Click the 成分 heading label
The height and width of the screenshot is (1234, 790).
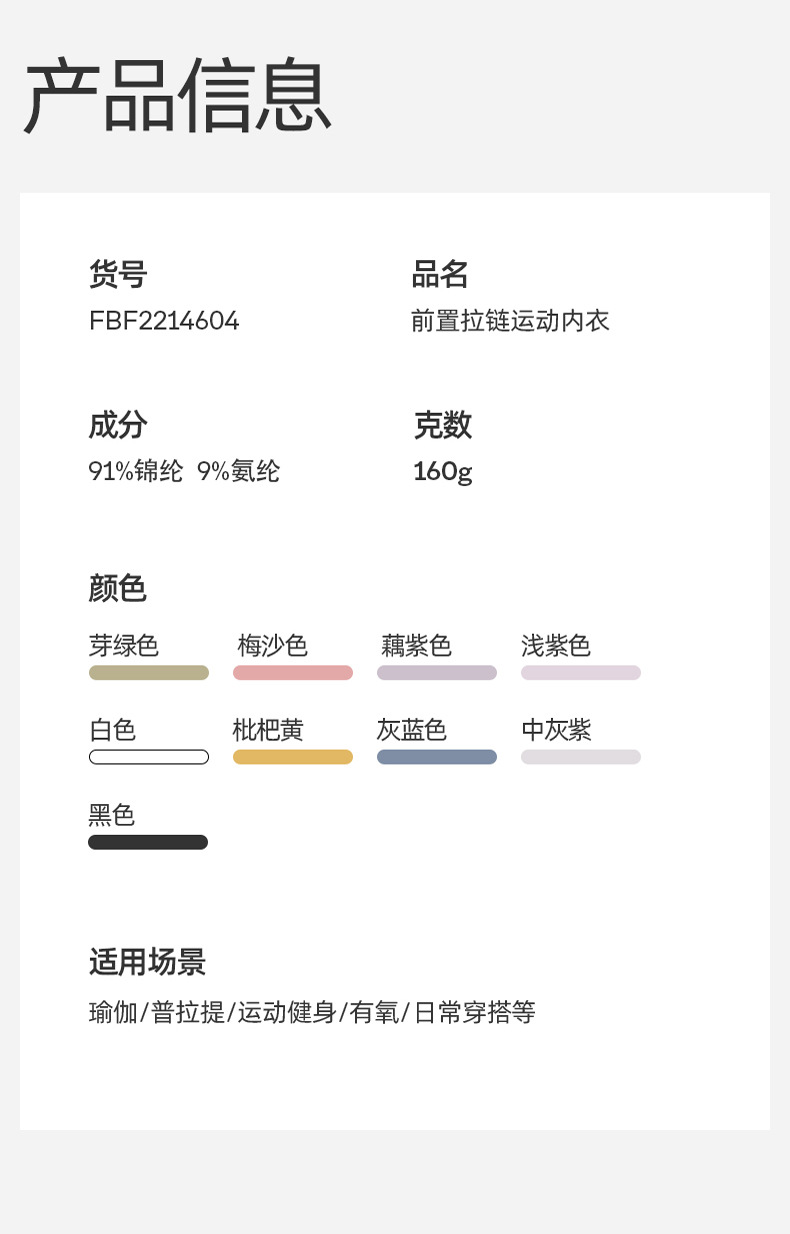coord(118,425)
